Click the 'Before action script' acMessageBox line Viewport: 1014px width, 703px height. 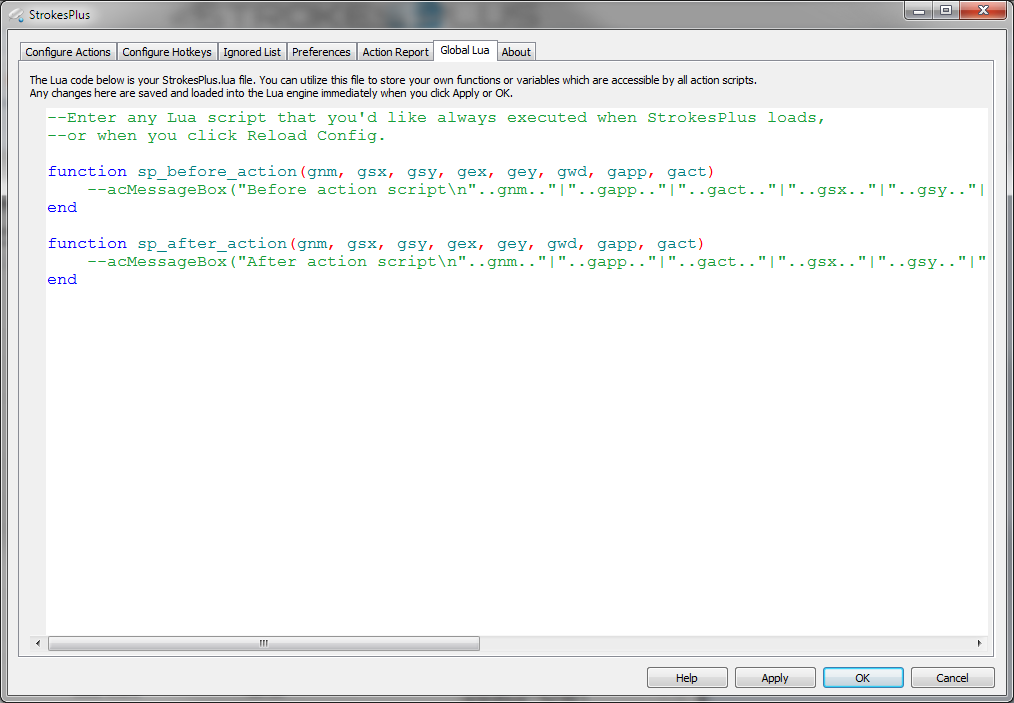[535, 189]
